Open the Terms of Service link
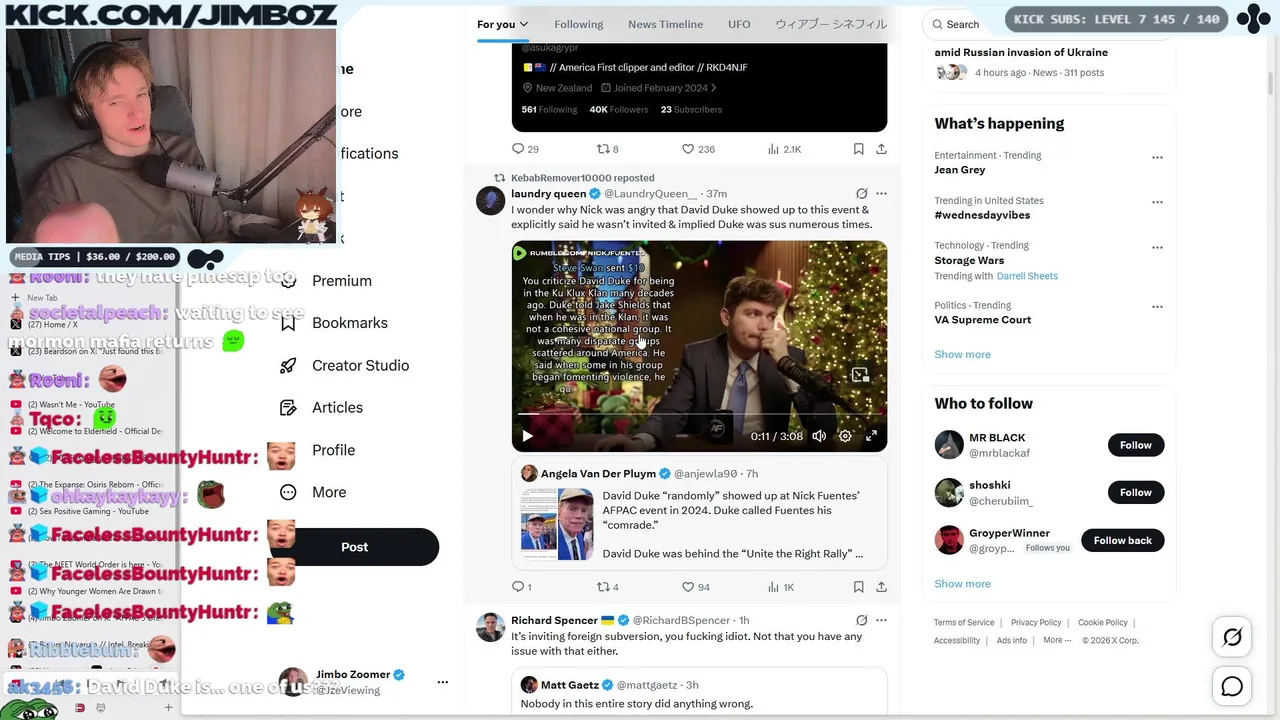Viewport: 1280px width, 720px height. [964, 623]
